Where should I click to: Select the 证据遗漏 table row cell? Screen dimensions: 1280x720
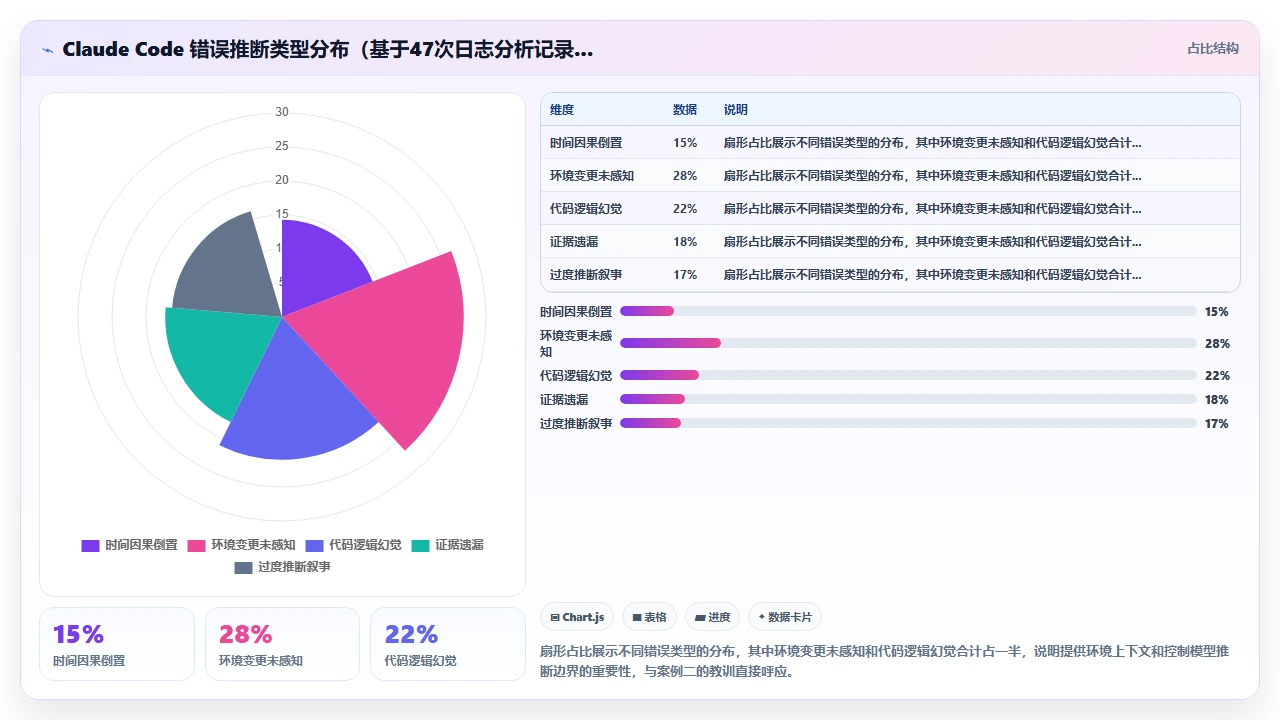click(x=574, y=242)
